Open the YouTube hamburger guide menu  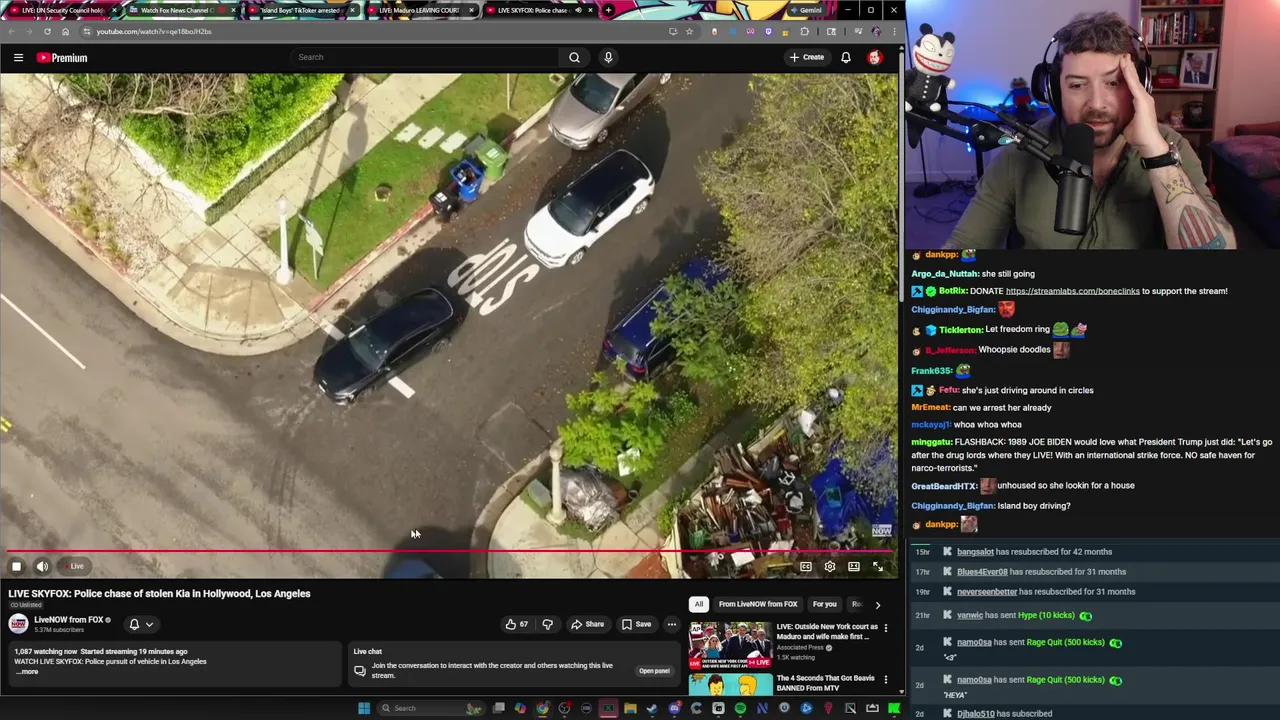click(18, 58)
